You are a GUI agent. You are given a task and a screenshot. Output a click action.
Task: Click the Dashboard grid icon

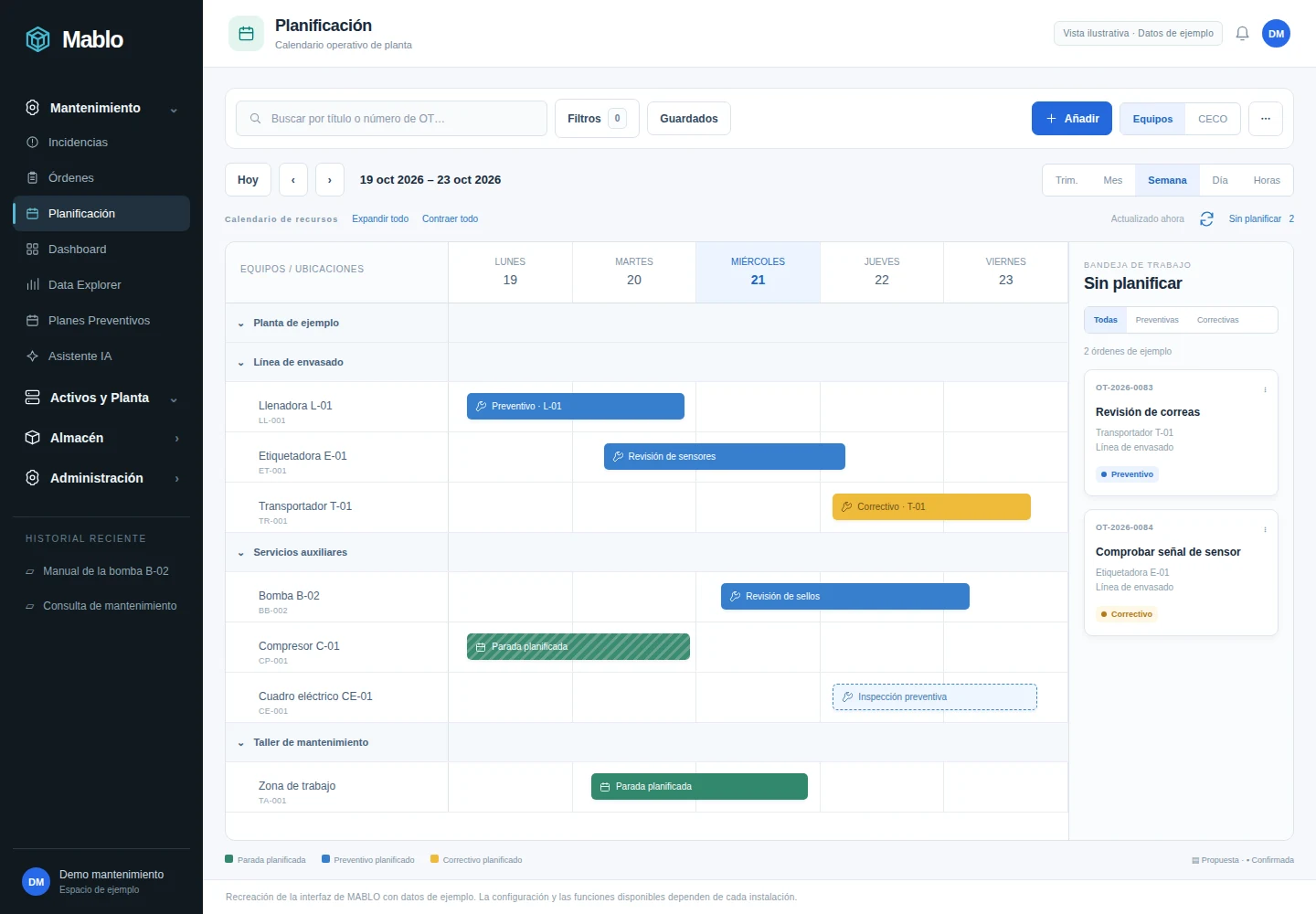[x=32, y=250]
